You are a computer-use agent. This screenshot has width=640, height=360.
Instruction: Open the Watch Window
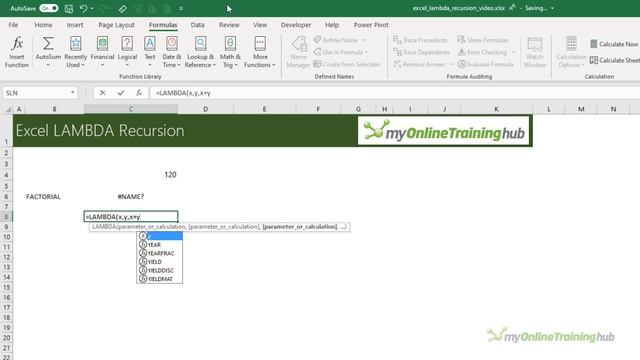pyautogui.click(x=535, y=51)
